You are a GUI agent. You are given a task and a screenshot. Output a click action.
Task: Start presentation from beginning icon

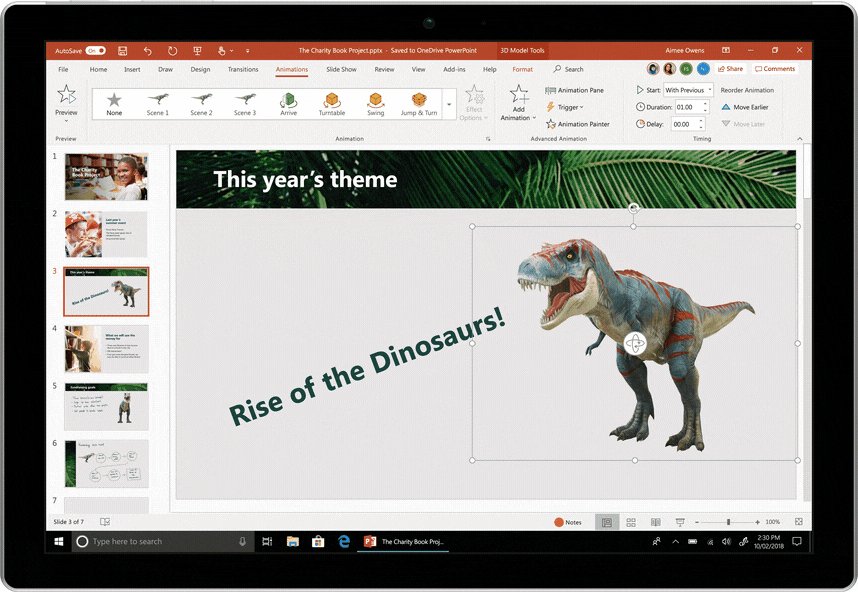[198, 50]
